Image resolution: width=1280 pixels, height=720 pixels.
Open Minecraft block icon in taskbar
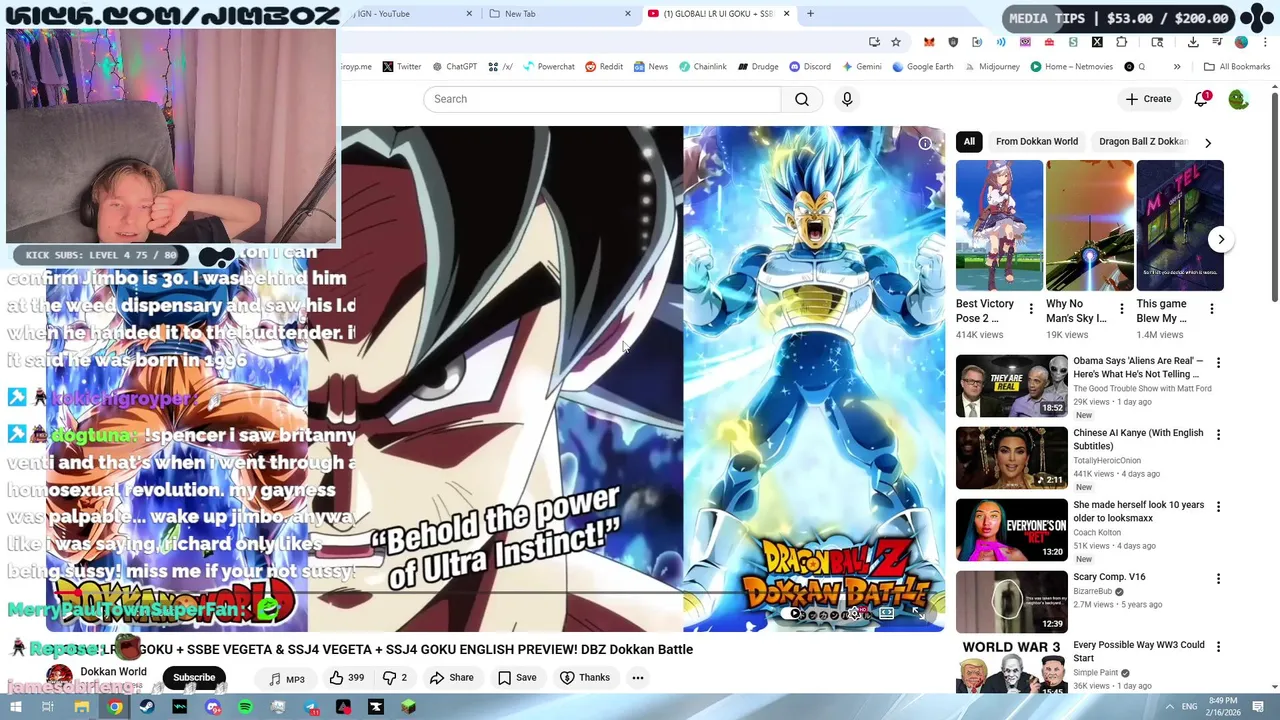(408, 707)
